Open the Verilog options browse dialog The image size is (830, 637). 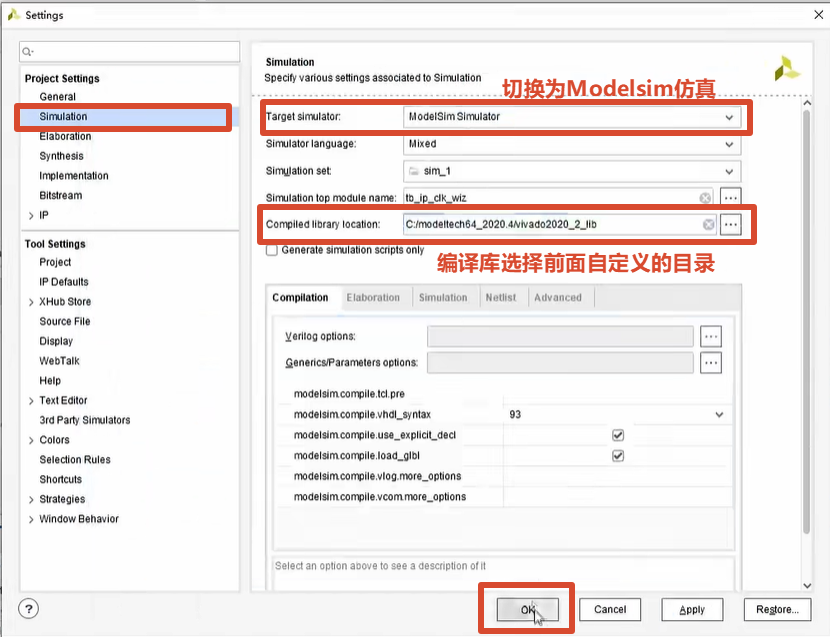coord(710,336)
